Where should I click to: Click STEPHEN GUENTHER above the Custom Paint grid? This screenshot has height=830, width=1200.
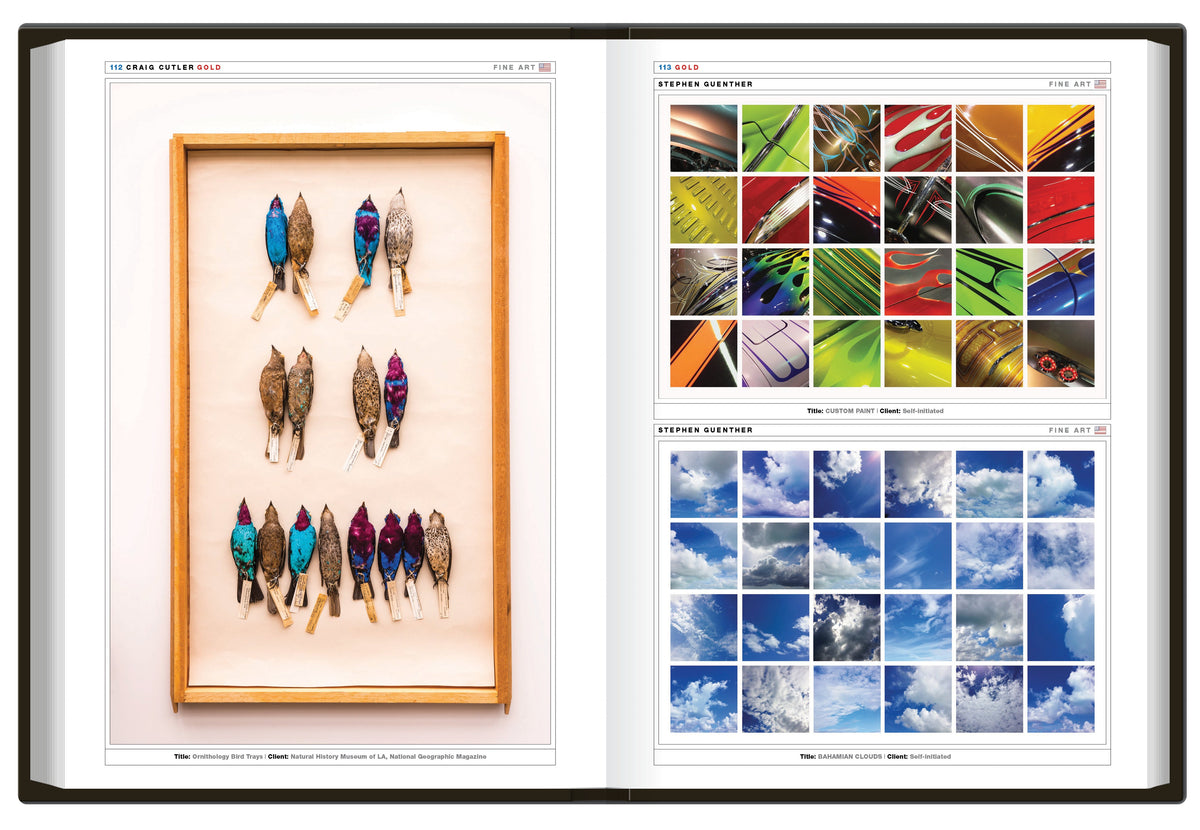[x=705, y=84]
